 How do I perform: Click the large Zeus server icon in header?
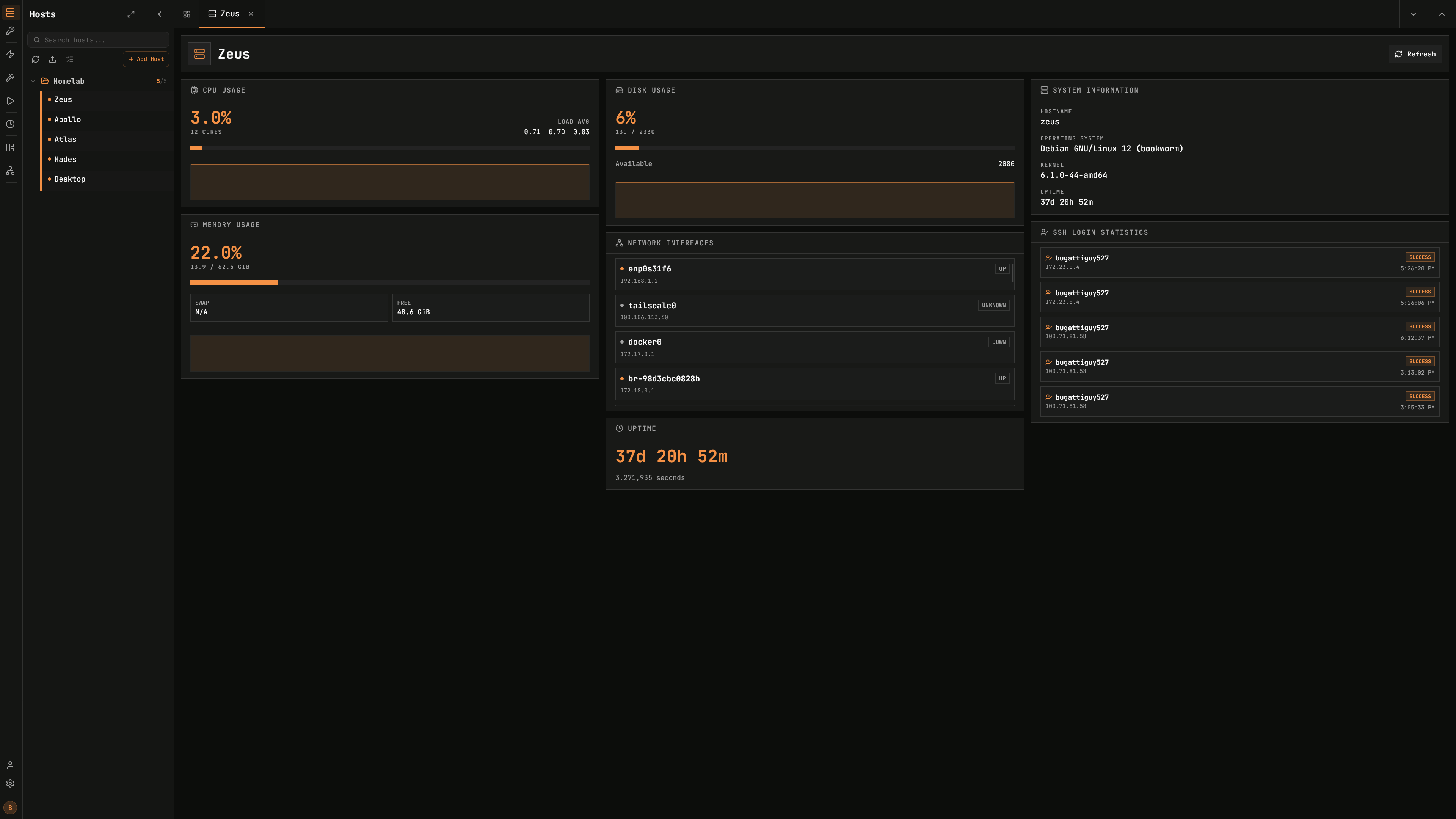click(199, 54)
